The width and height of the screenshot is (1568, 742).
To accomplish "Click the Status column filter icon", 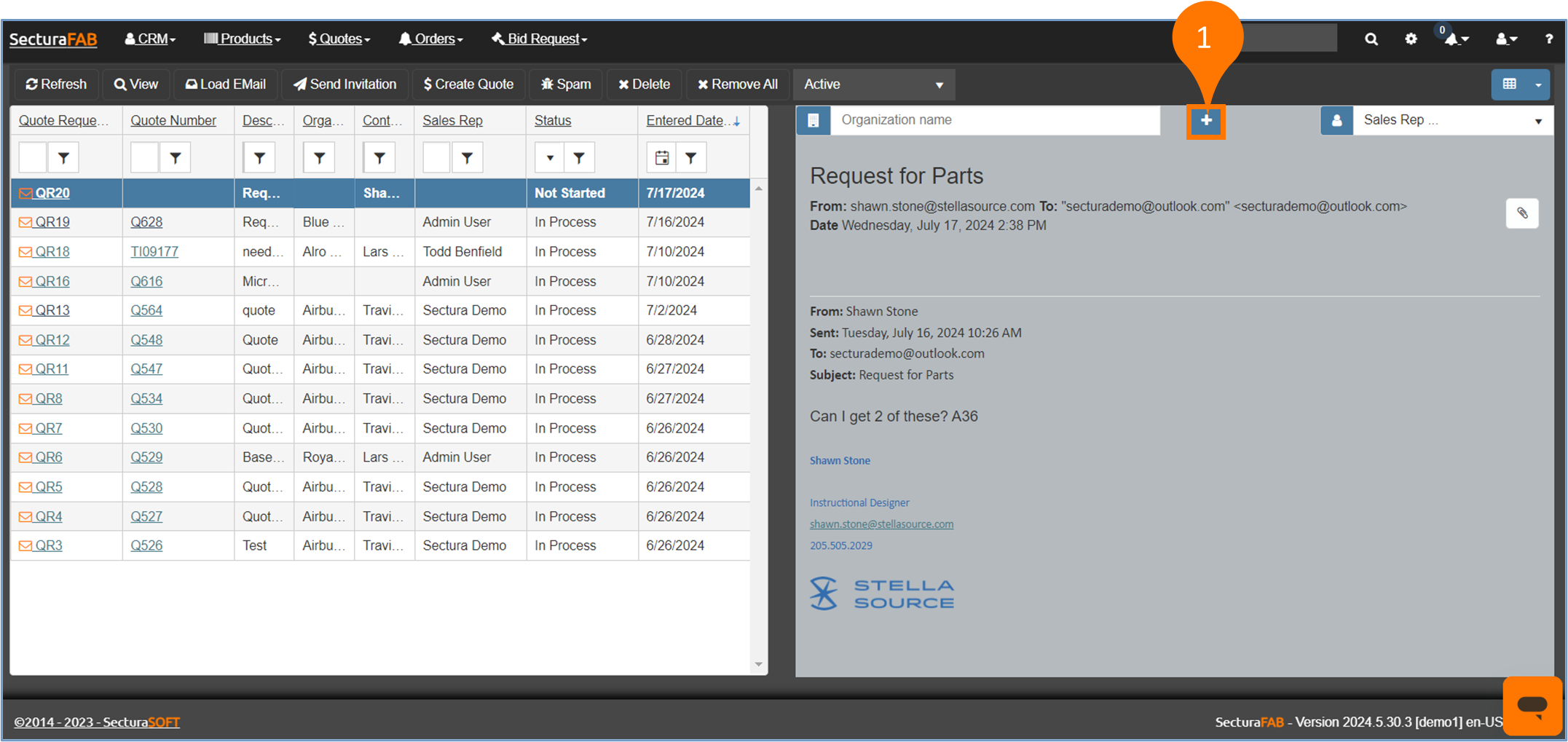I will 579,157.
